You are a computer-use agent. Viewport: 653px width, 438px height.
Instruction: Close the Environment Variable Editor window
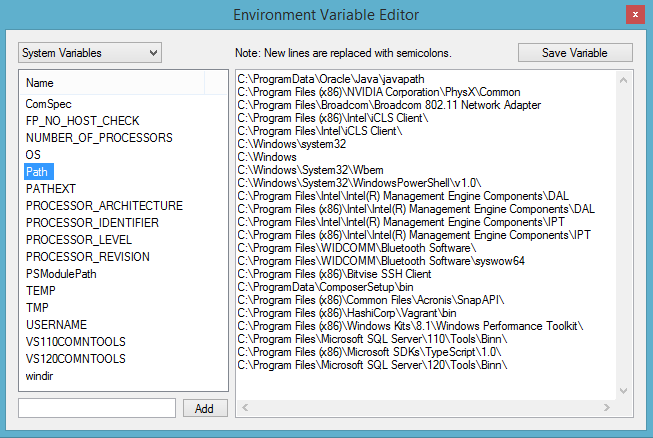click(x=633, y=14)
